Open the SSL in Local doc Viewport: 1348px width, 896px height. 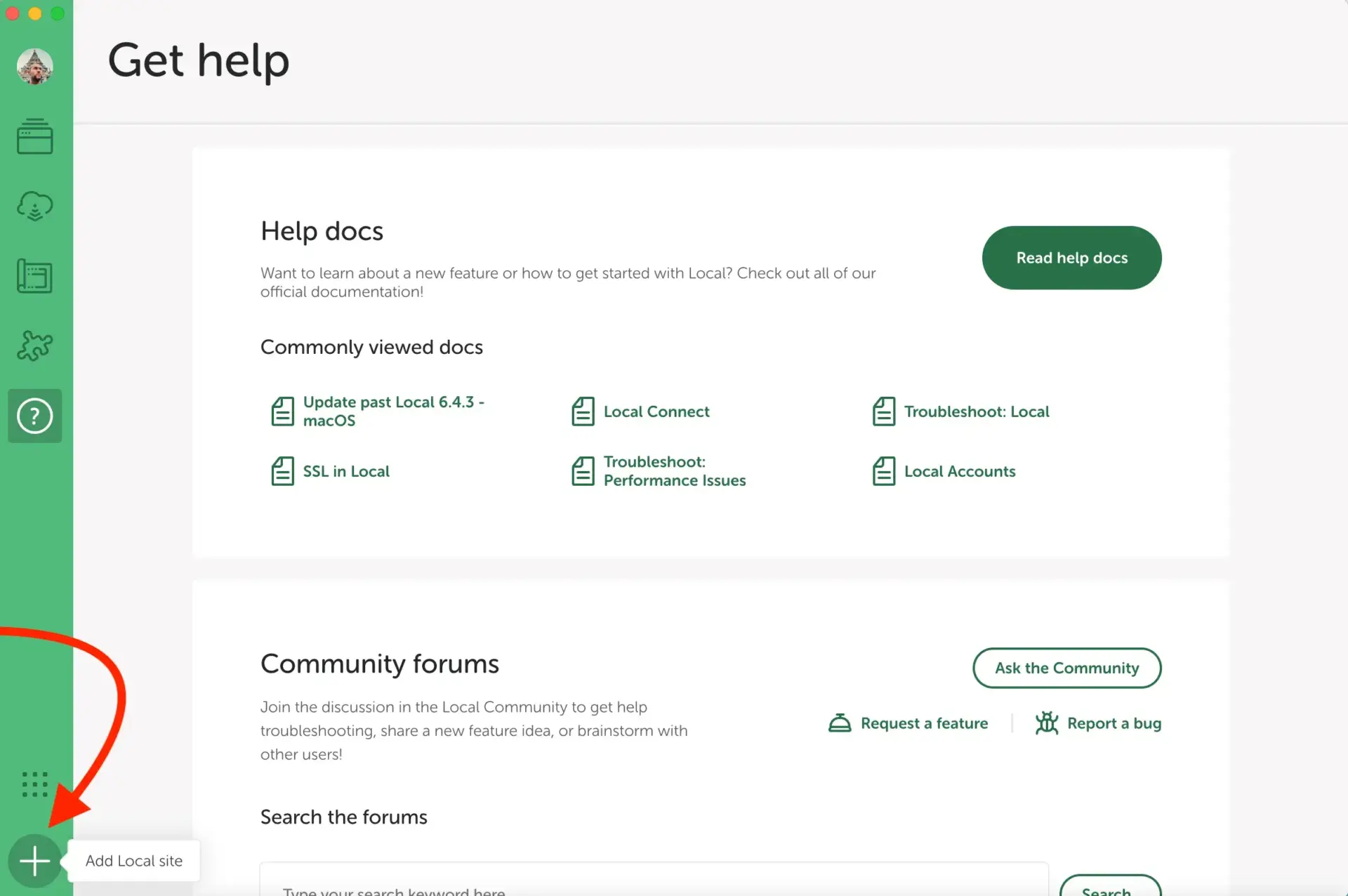tap(345, 471)
